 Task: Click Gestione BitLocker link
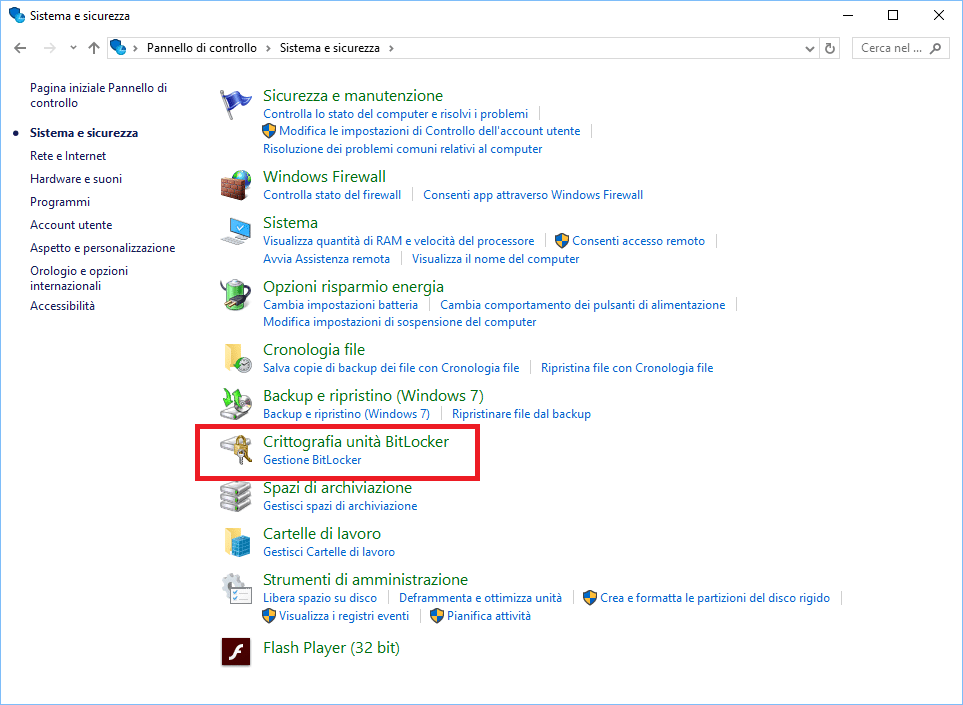[x=312, y=460]
